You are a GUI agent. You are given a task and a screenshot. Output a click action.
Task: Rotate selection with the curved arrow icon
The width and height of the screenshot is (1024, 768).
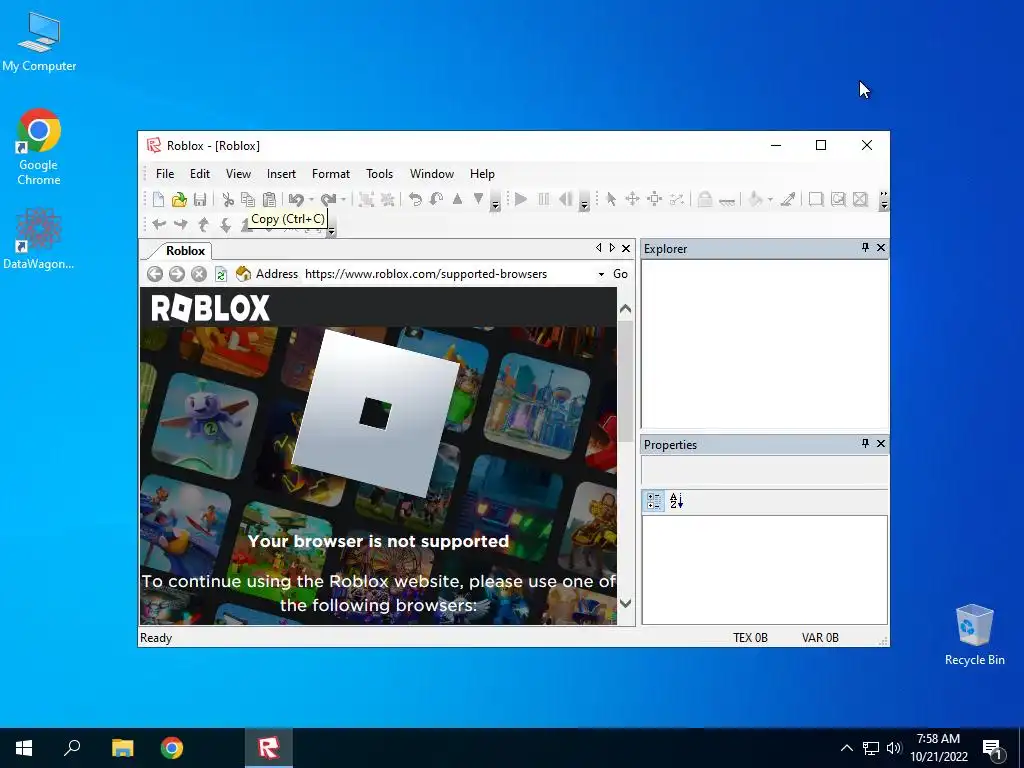pyautogui.click(x=415, y=199)
